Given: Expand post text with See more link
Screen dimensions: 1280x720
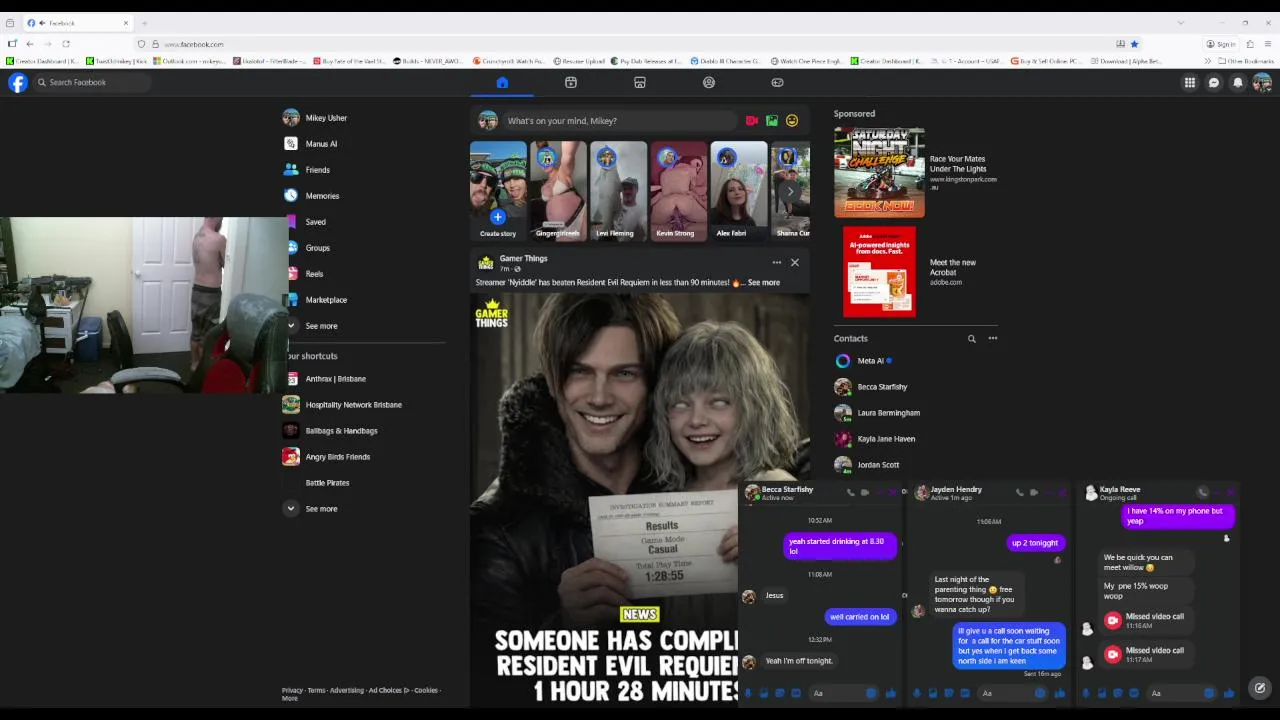Looking at the screenshot, I should click(x=764, y=283).
